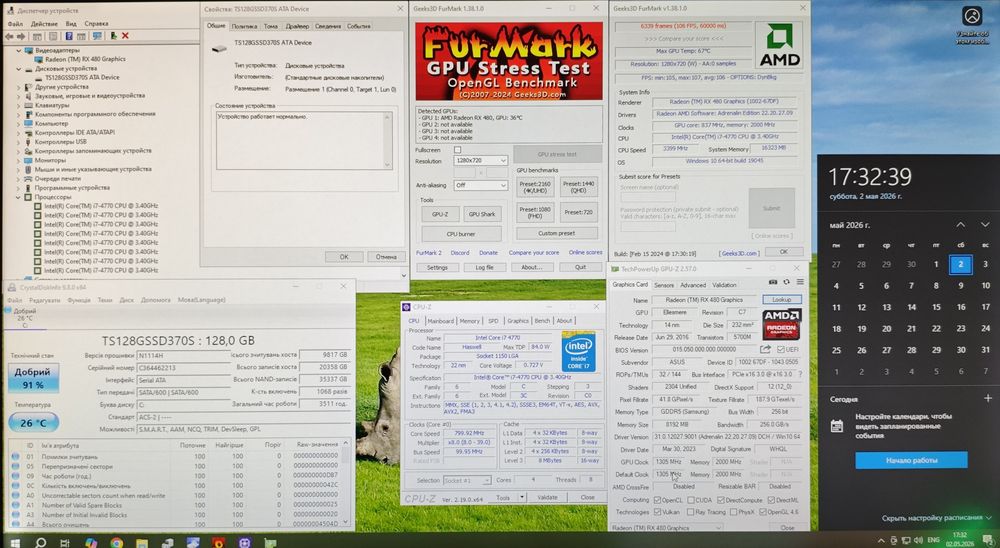Collapse the Видеоадаптеры tree node
The width and height of the screenshot is (1000, 548).
(x=18, y=50)
